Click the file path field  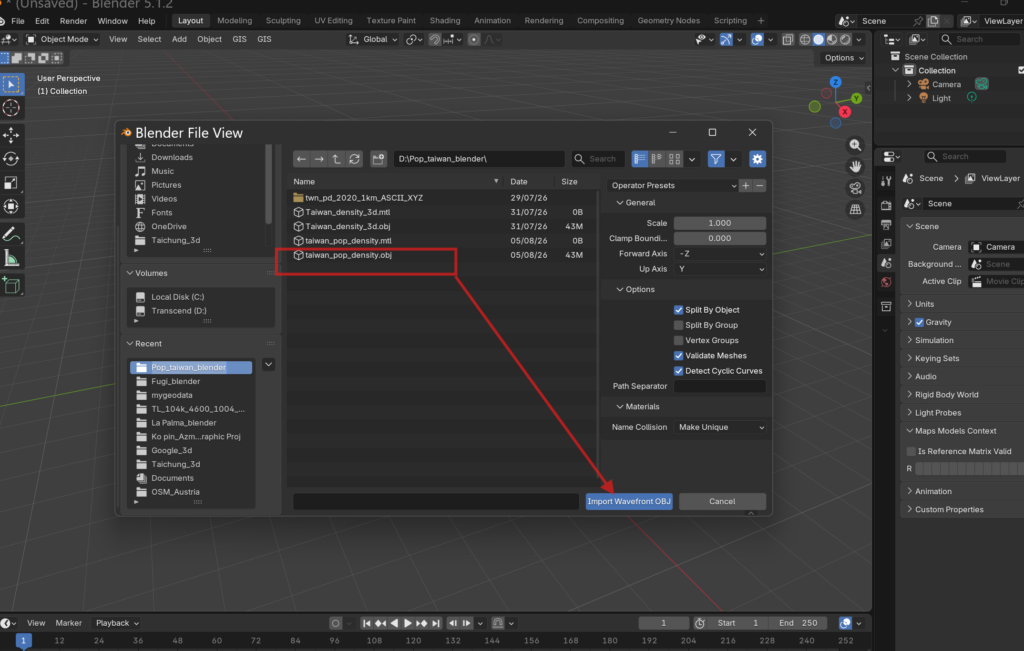479,159
